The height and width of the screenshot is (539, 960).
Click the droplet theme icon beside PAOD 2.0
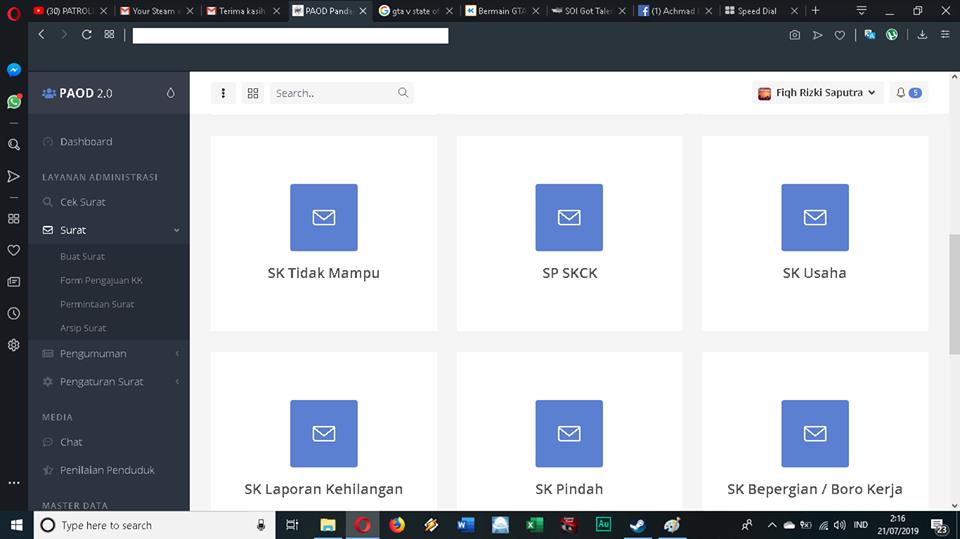pos(170,93)
